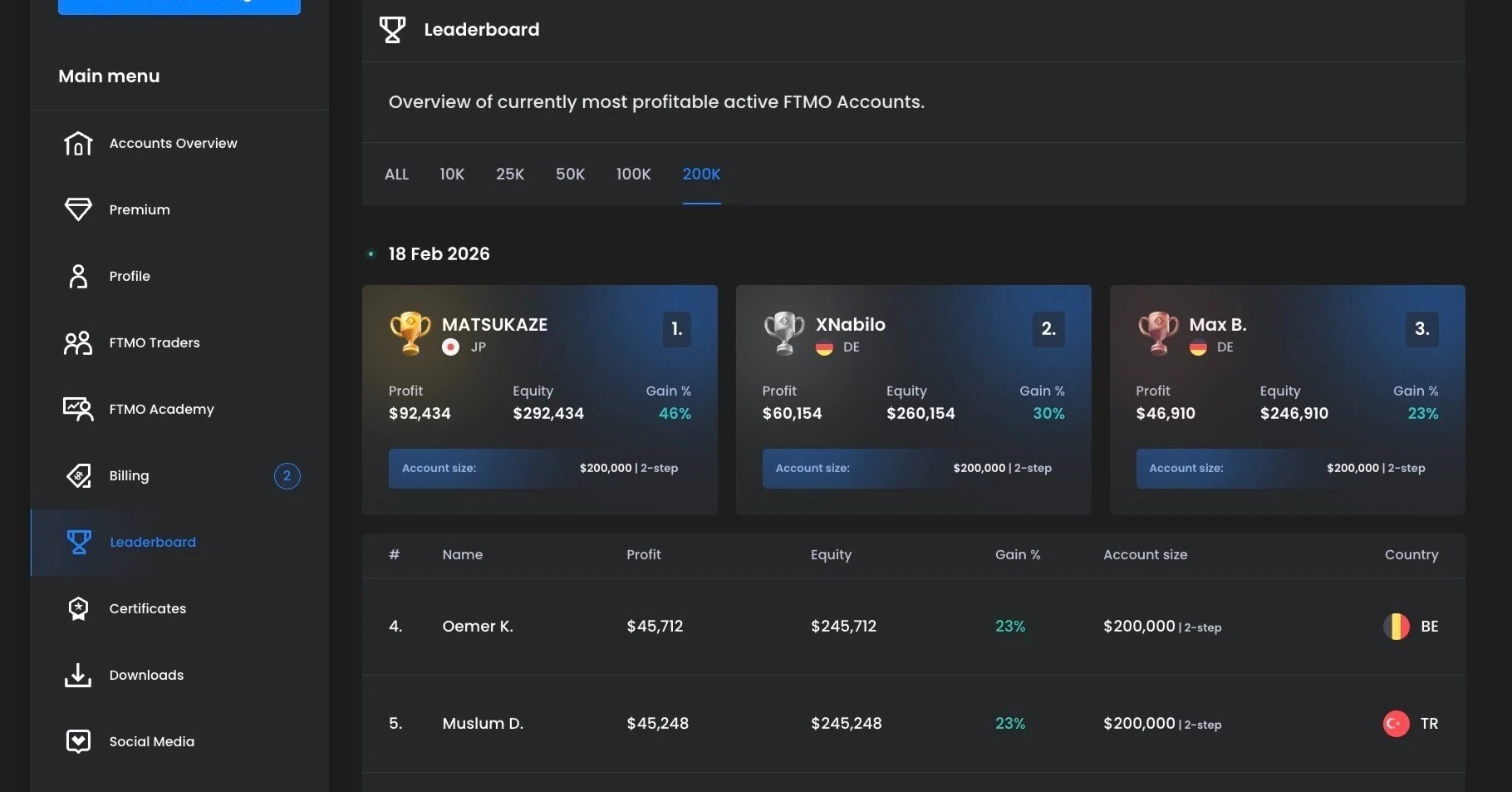This screenshot has width=1512, height=792.
Task: Open Certificates via the badge icon
Action: pos(78,608)
